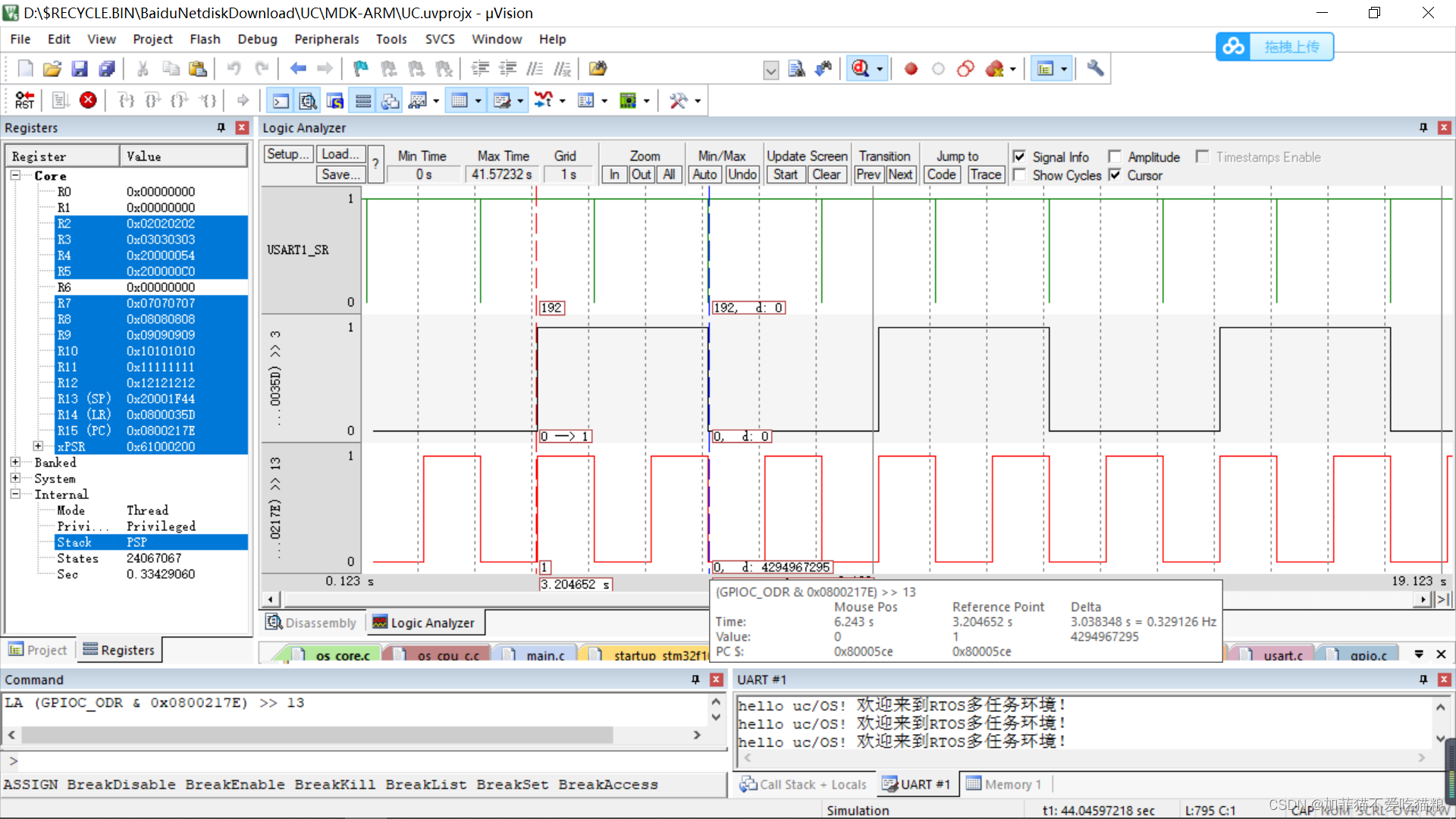The width and height of the screenshot is (1456, 819).
Task: Expand the Banked registers group
Action: tap(15, 462)
